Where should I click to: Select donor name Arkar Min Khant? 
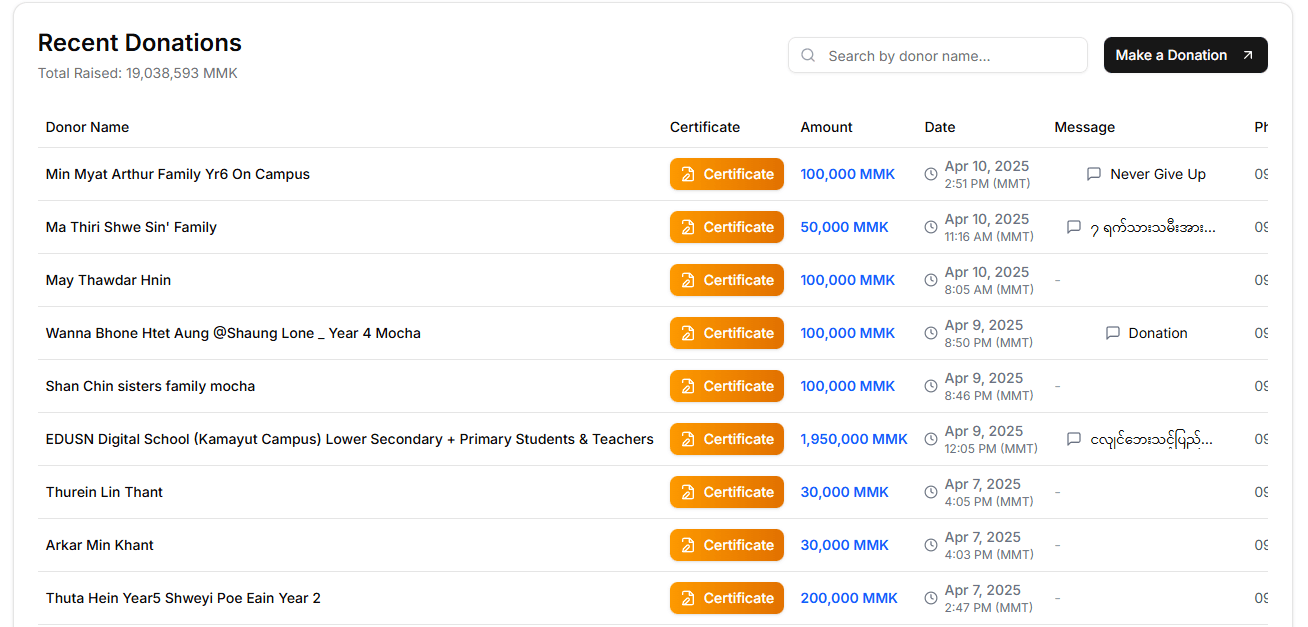pos(100,545)
